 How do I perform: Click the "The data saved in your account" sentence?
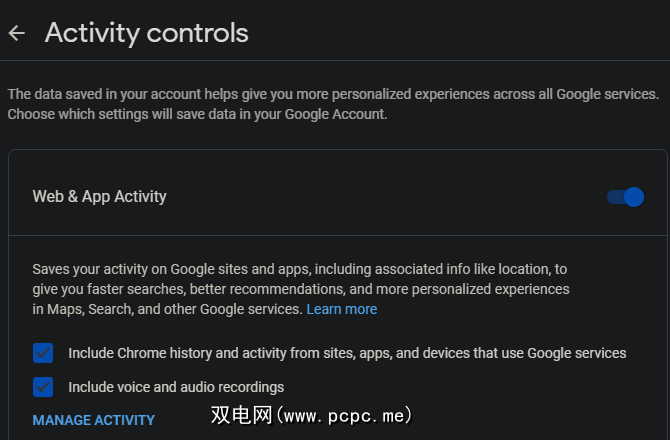pyautogui.click(x=150, y=94)
